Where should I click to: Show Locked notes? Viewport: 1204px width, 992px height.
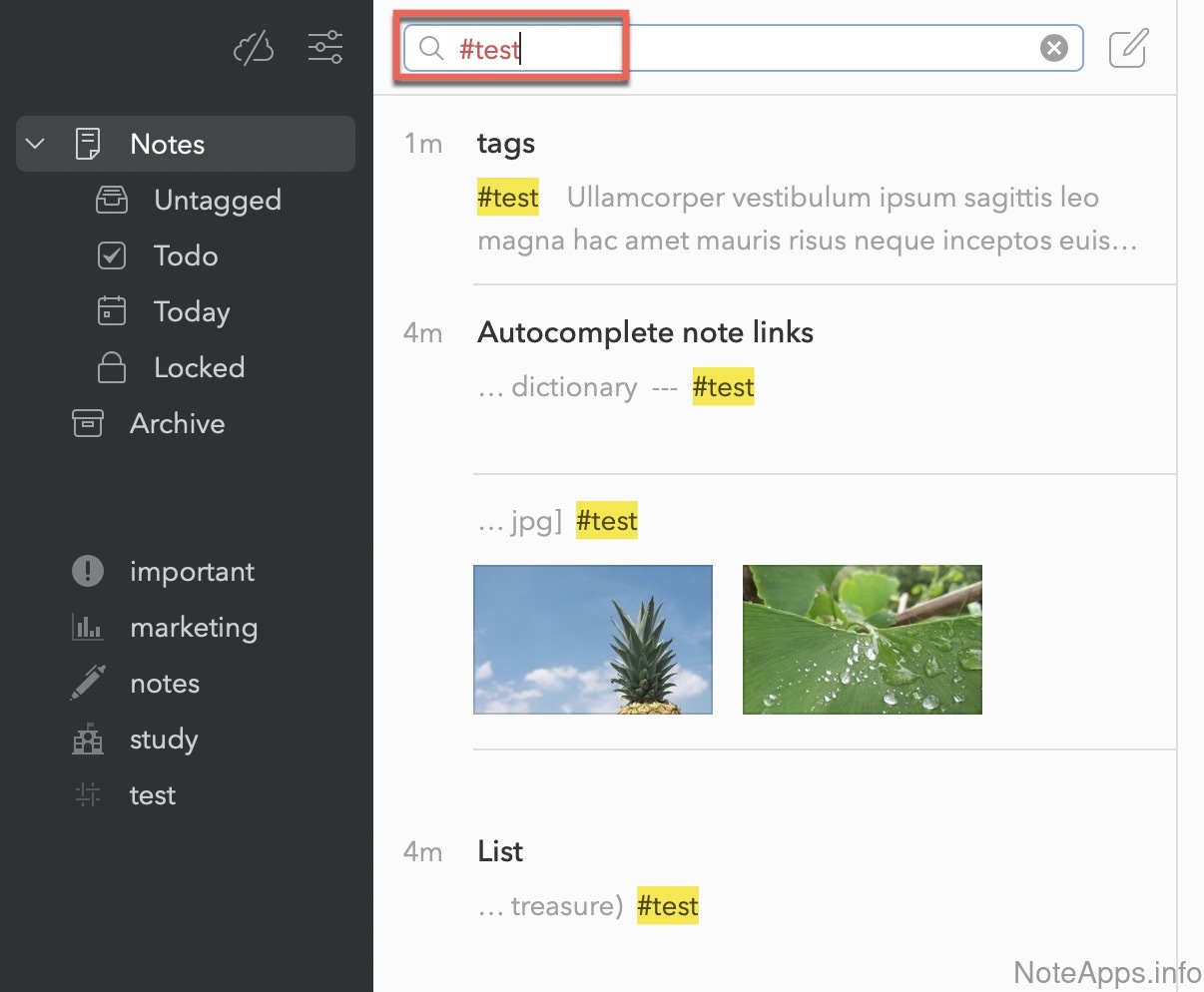pyautogui.click(x=199, y=367)
